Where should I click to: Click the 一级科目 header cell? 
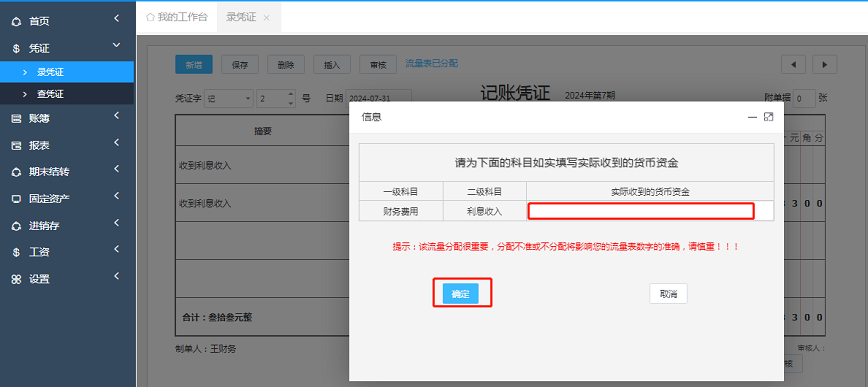click(401, 192)
